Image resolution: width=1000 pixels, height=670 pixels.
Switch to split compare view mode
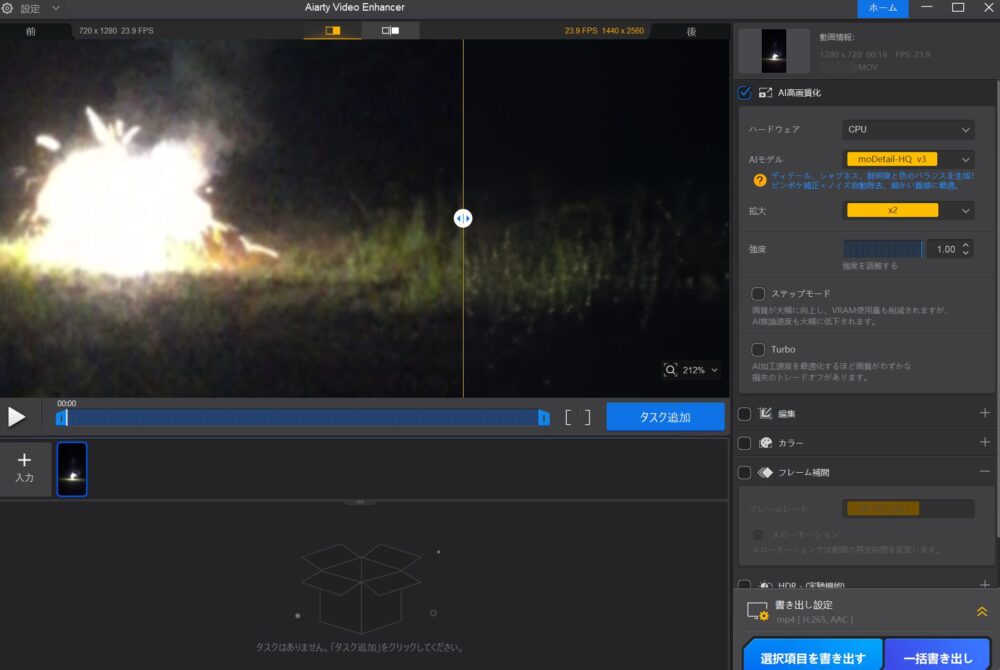point(333,31)
